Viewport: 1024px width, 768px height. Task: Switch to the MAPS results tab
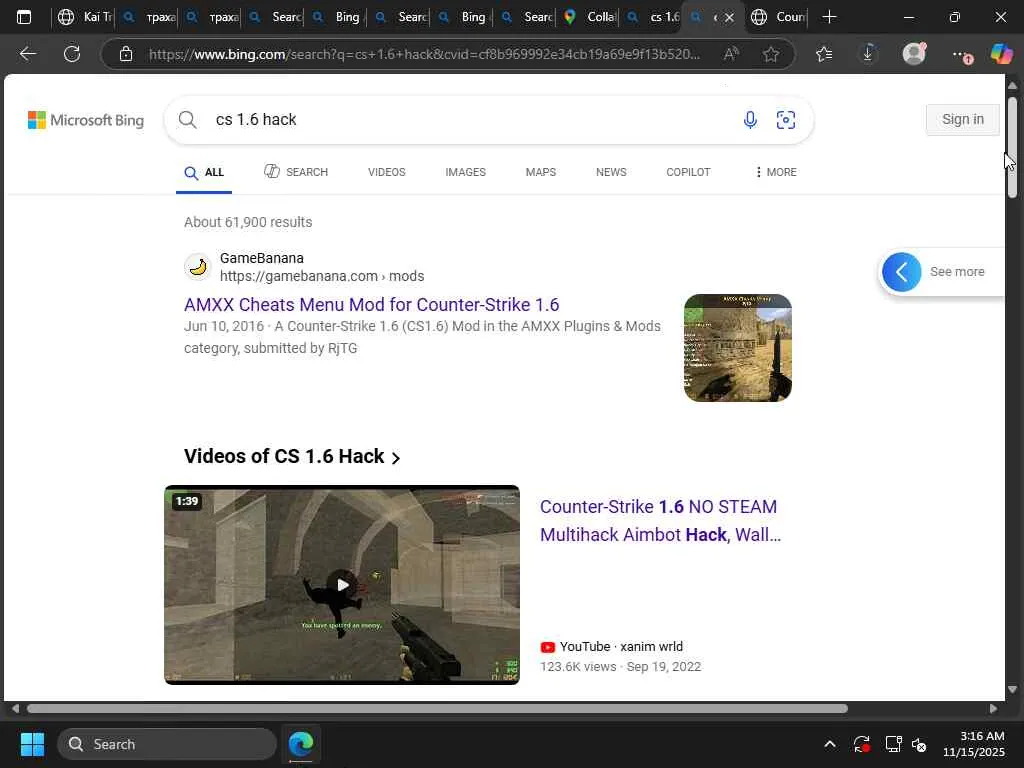coord(541,172)
